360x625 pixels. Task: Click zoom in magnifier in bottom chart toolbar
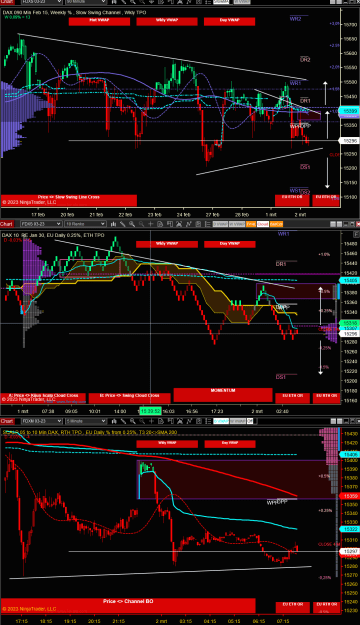coord(132,421)
